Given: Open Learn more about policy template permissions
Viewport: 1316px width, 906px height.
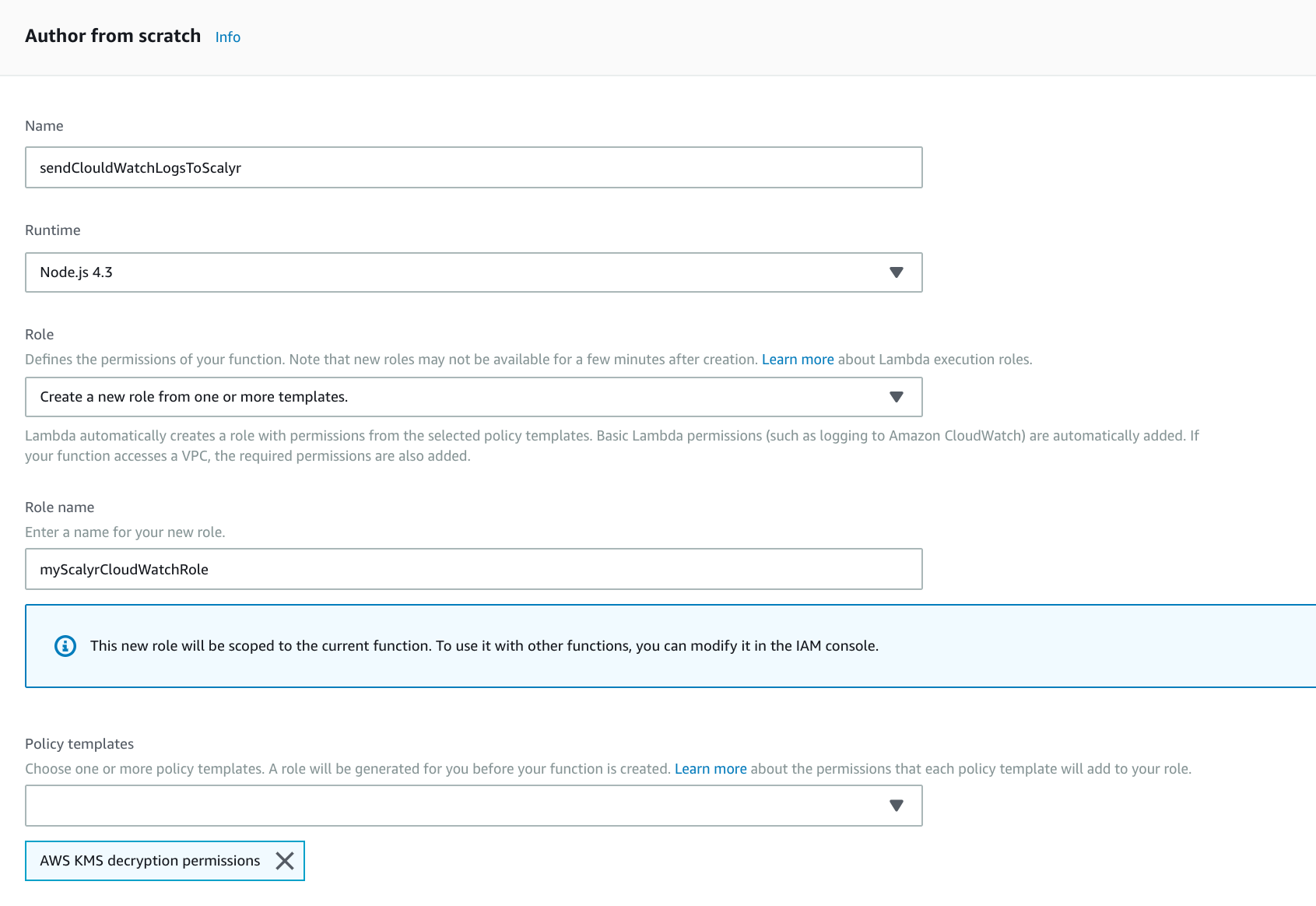Looking at the screenshot, I should pyautogui.click(x=711, y=769).
